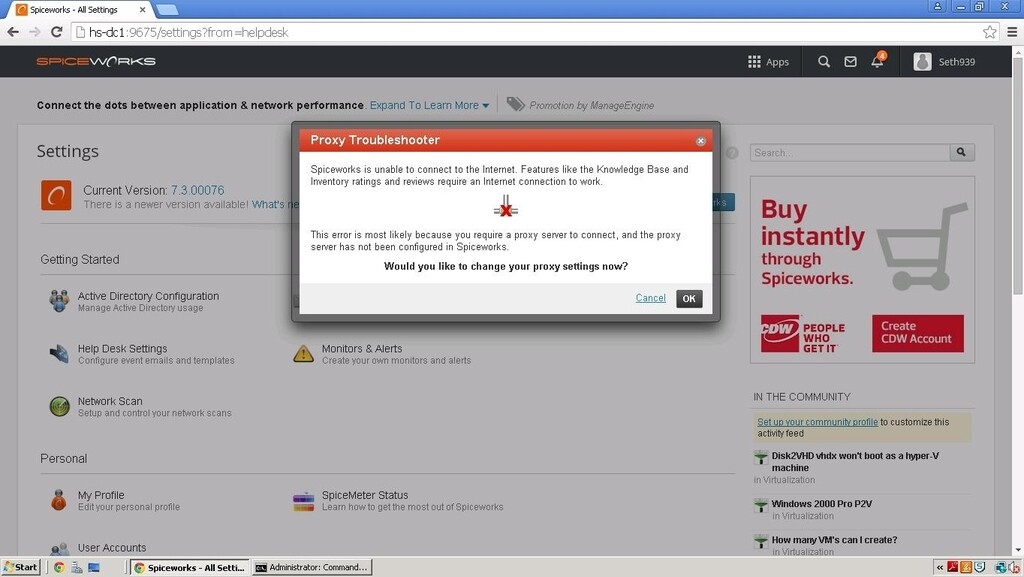
Task: Click the CDW logo in the ad
Action: [780, 333]
